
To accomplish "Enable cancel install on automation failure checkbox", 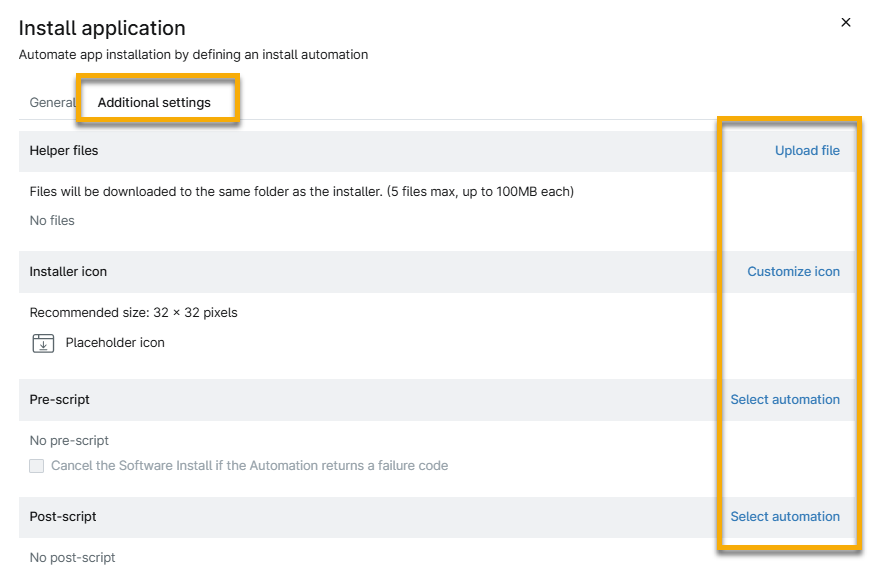I will click(x=36, y=465).
